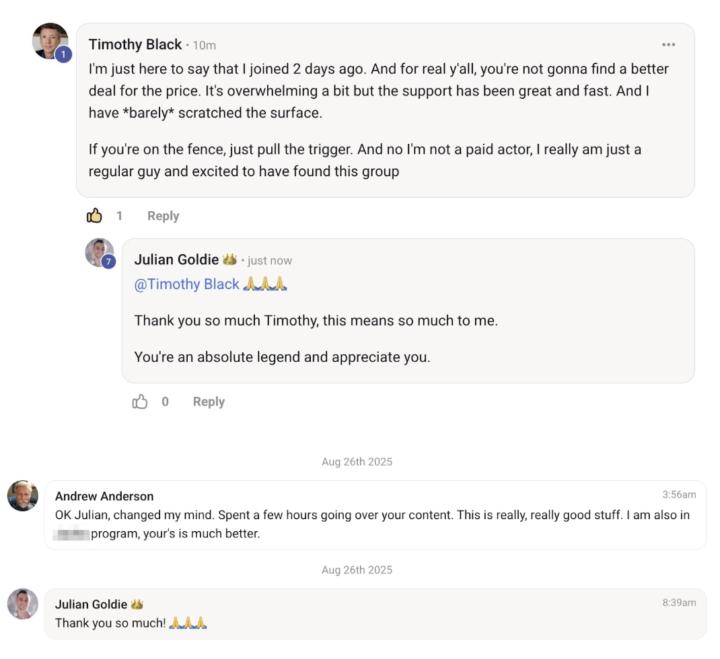The image size is (720, 659).
Task: Click the 10m timestamp on Timothy's comment
Action: click(204, 45)
